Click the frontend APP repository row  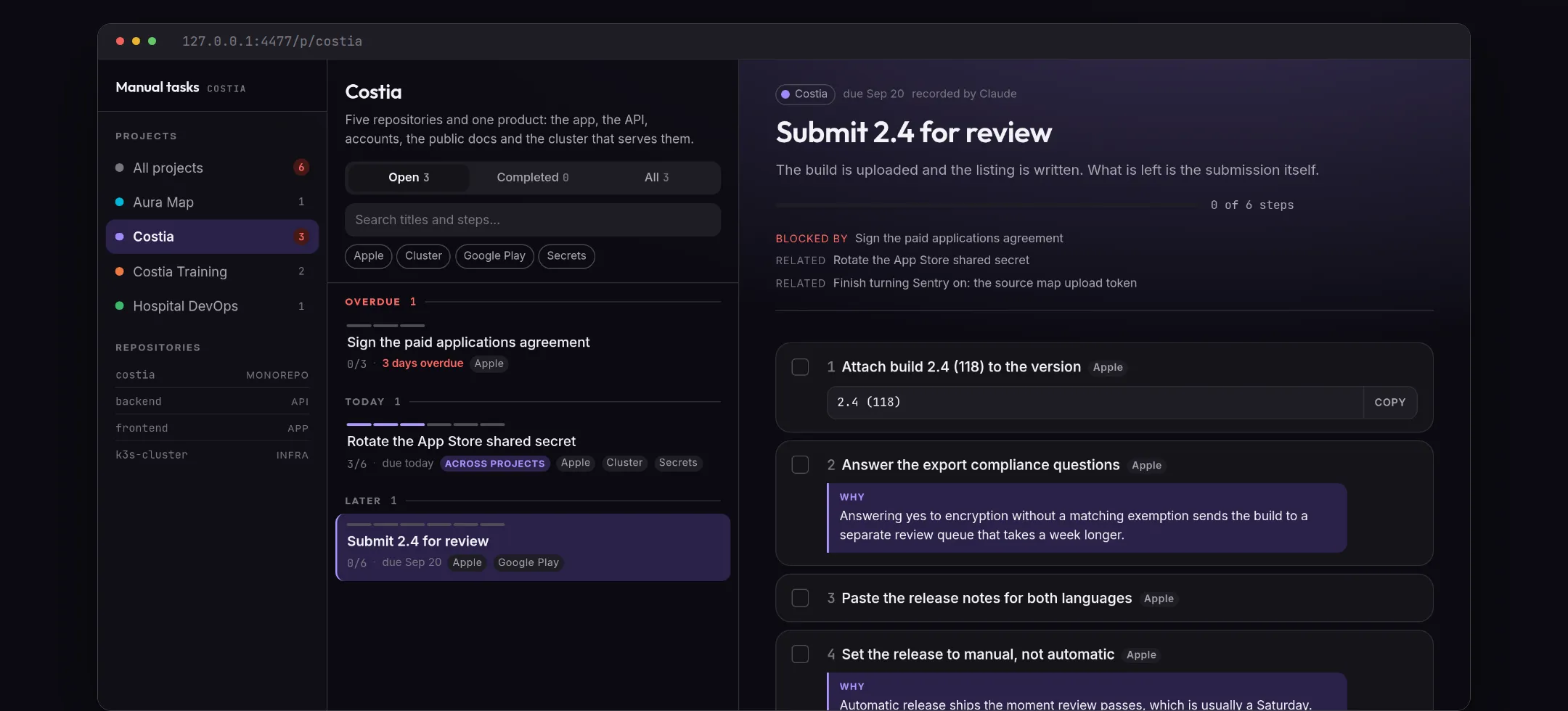(212, 429)
